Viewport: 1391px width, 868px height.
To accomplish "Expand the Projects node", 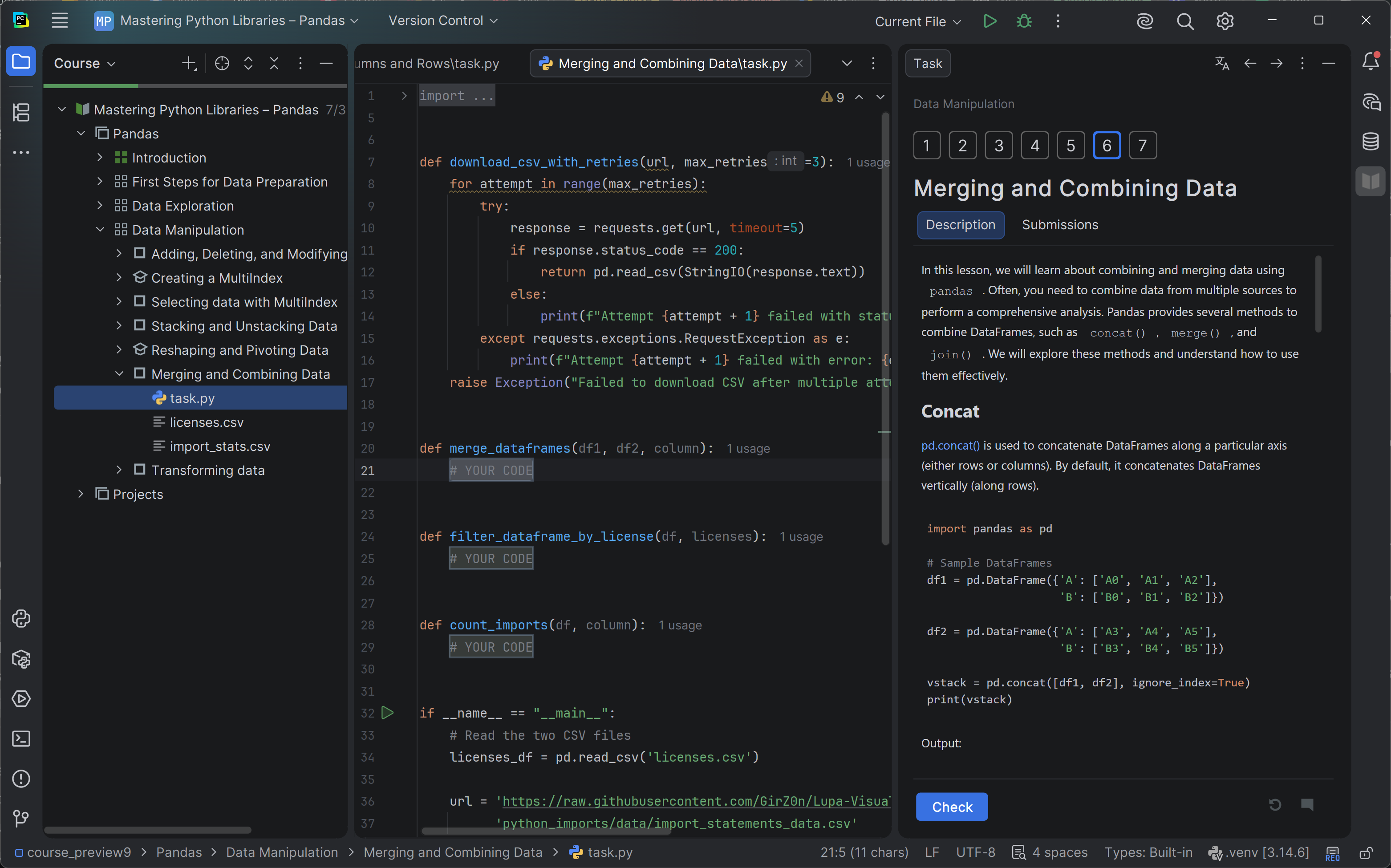I will point(81,494).
